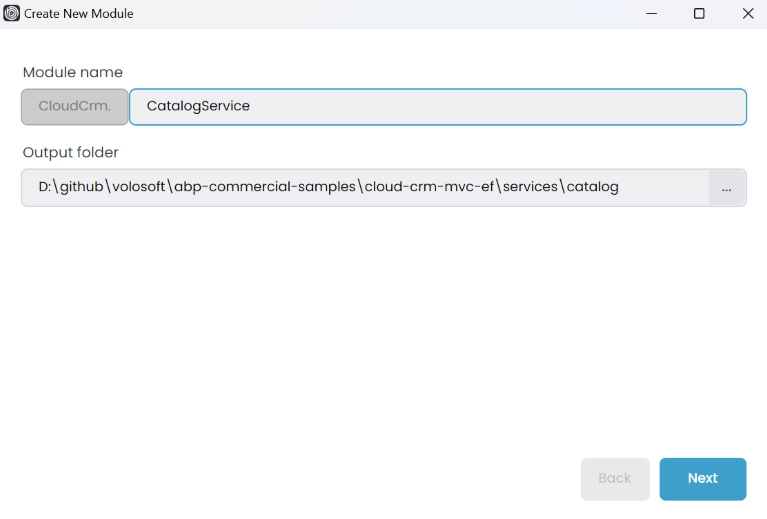Click the Output folder label
This screenshot has width=767, height=519.
tap(71, 152)
